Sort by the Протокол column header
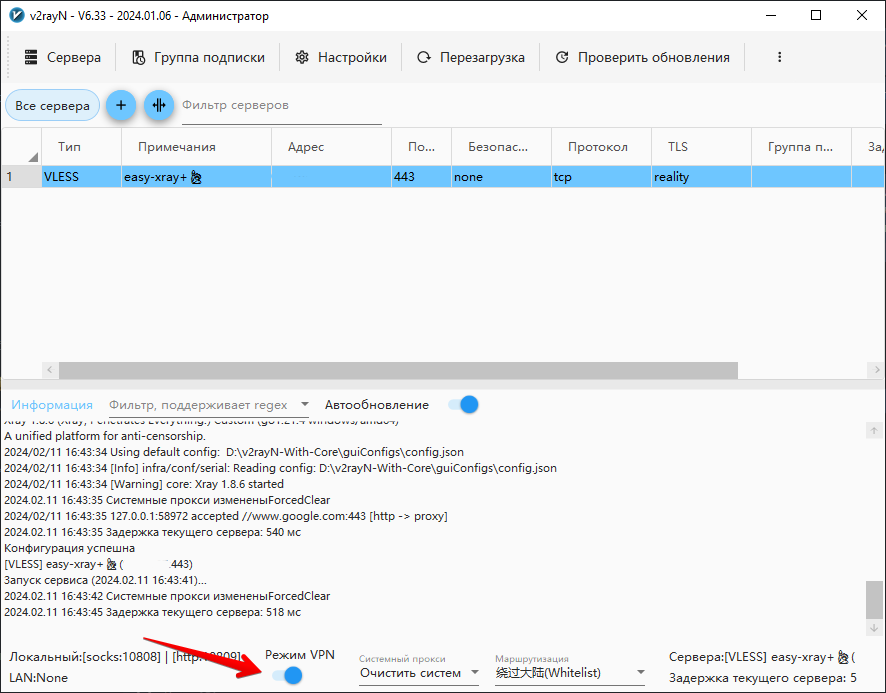The height and width of the screenshot is (693, 886). click(598, 147)
